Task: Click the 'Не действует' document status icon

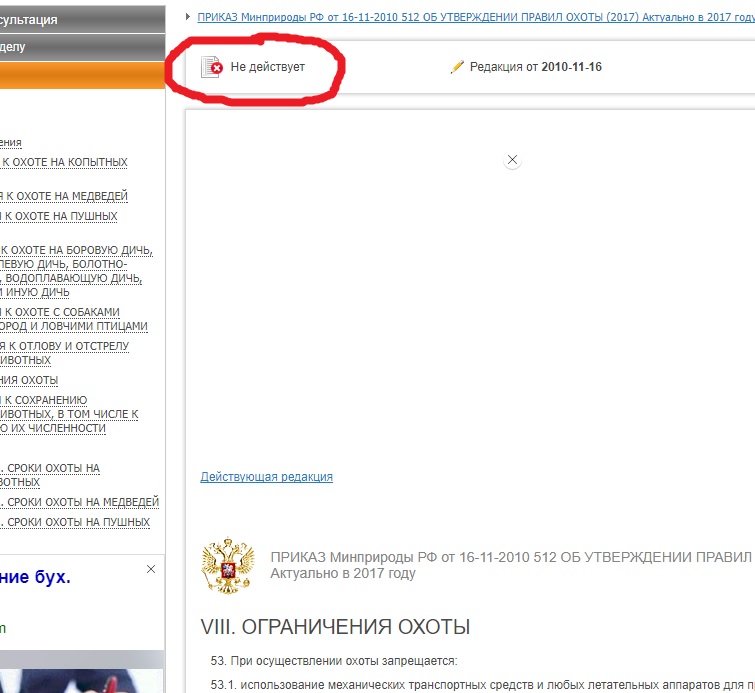Action: coord(211,67)
